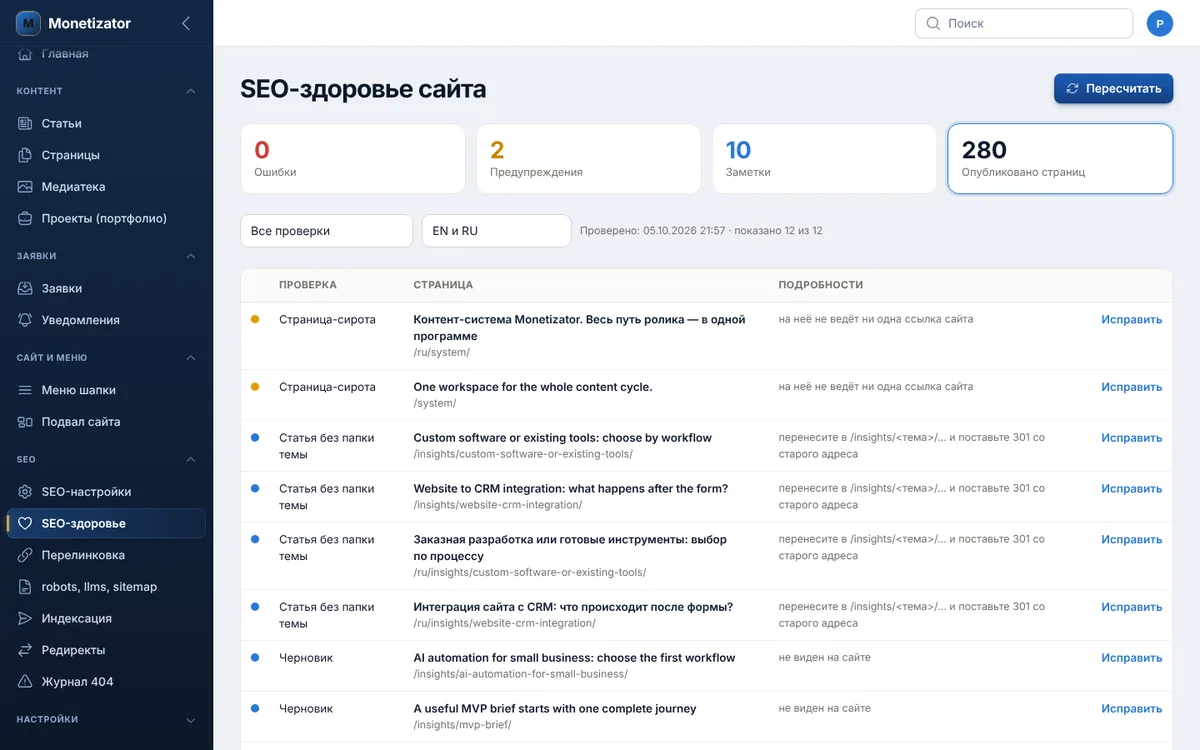Click Исправить for /insights/mvp-brief/ draft
Screen dimensions: 1200x750
1131,709
